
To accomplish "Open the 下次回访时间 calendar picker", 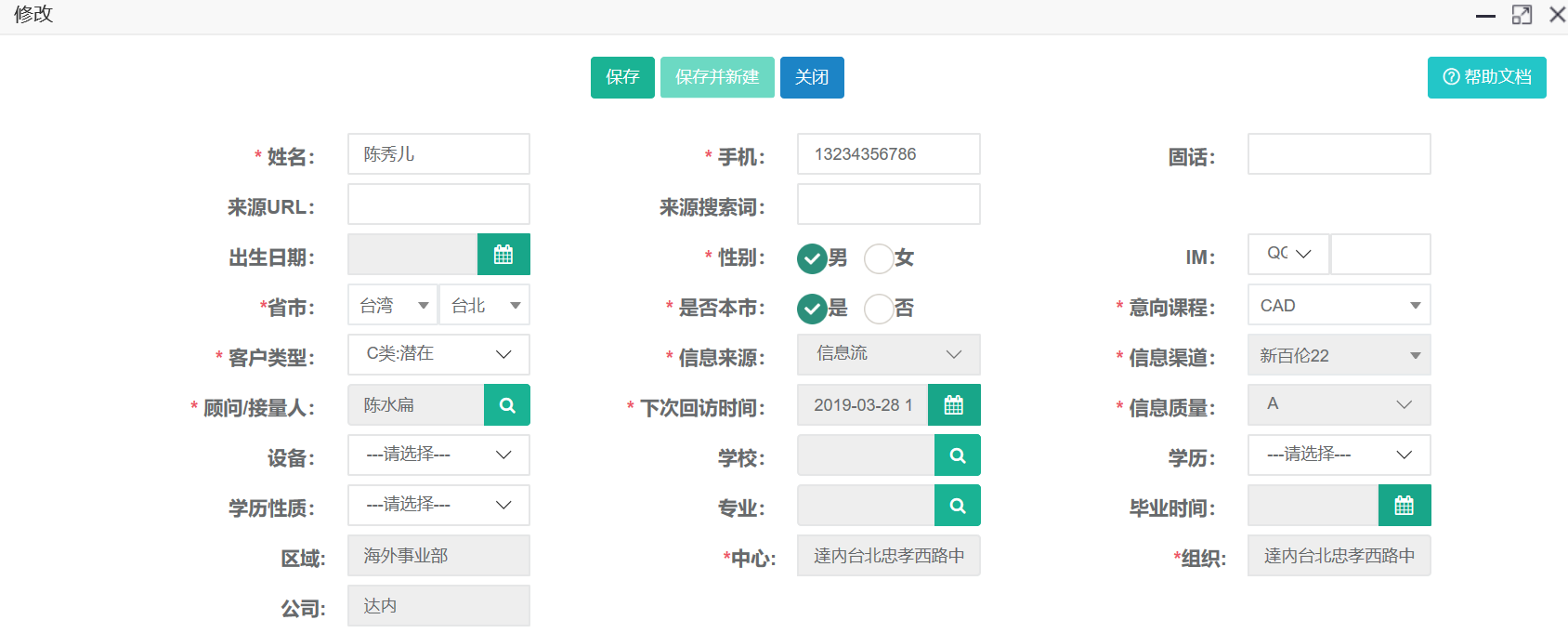I will coord(954,405).
